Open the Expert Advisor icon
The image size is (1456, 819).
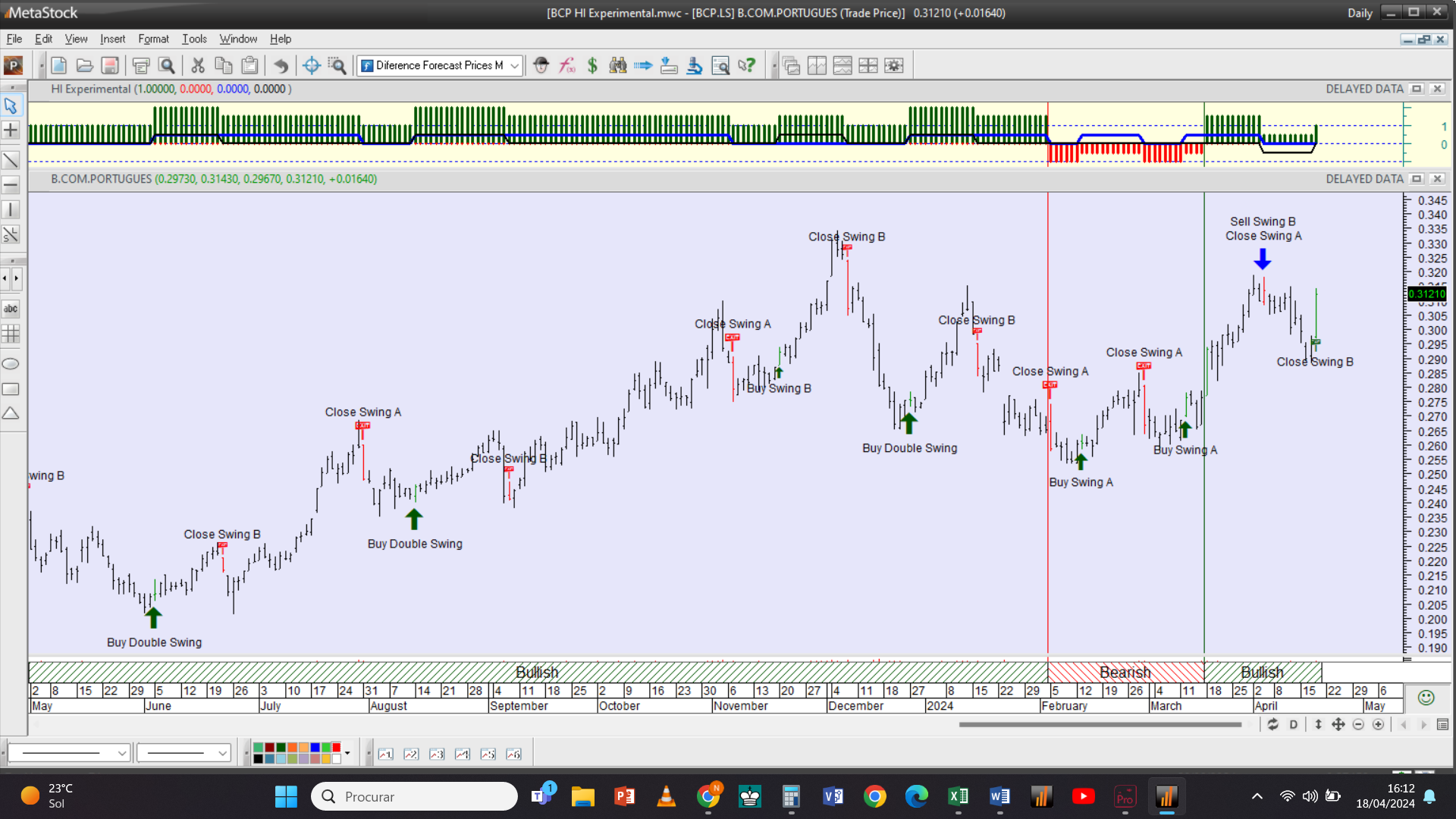tap(541, 65)
